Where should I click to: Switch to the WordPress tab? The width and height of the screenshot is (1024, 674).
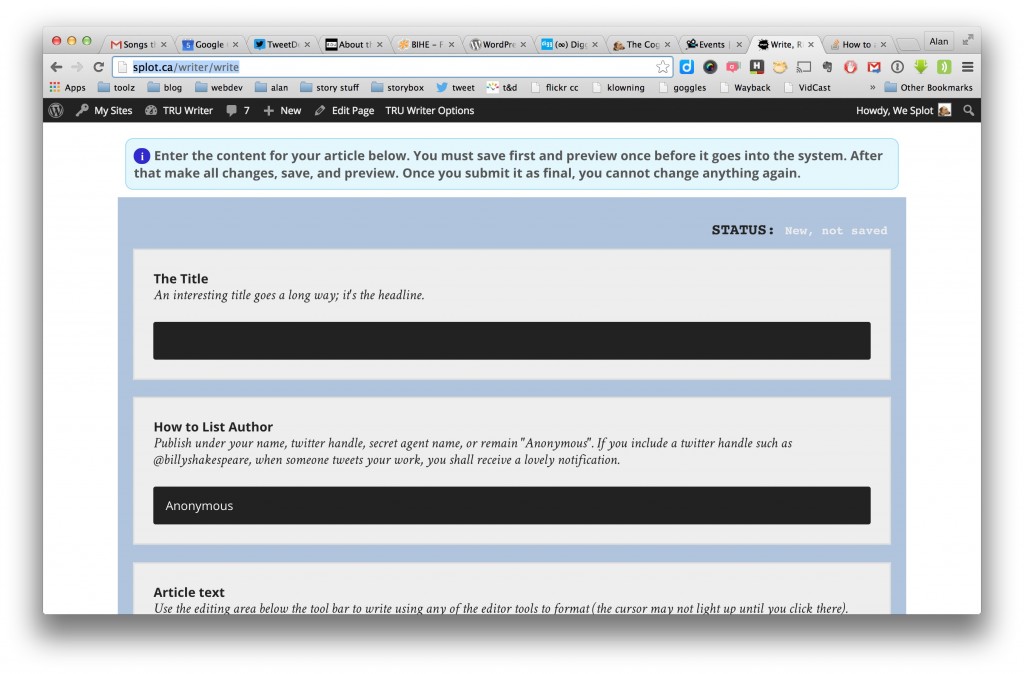click(492, 44)
